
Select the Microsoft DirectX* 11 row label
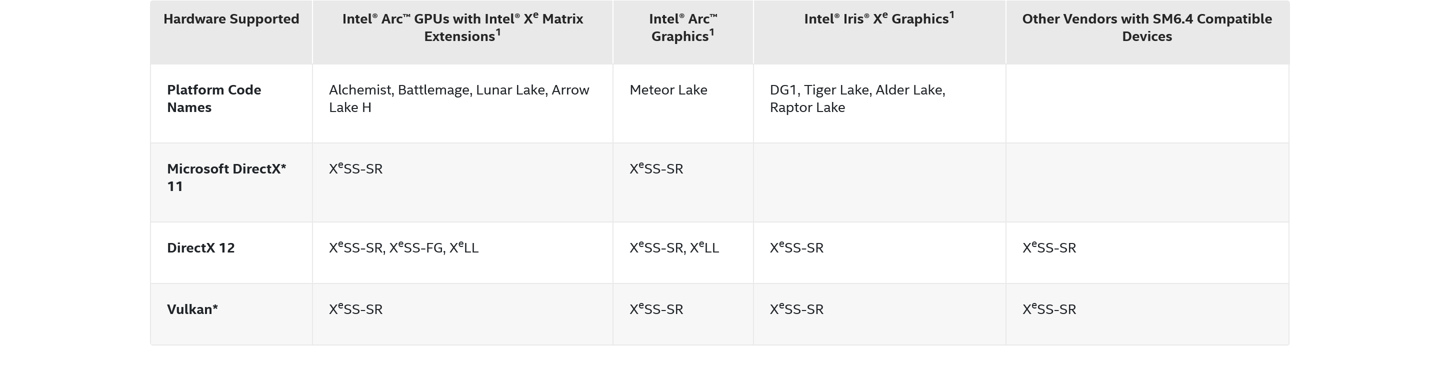click(x=227, y=177)
